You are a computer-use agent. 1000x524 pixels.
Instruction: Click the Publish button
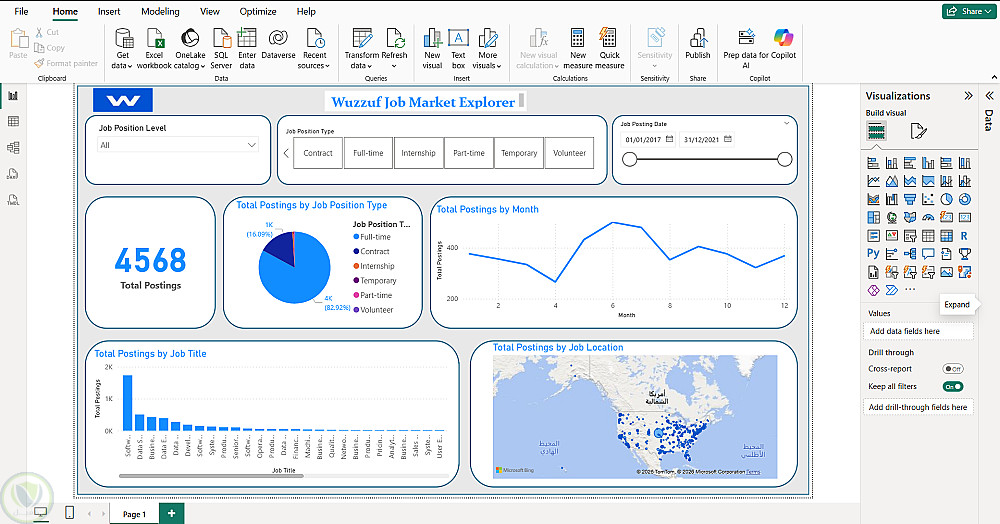point(698,45)
